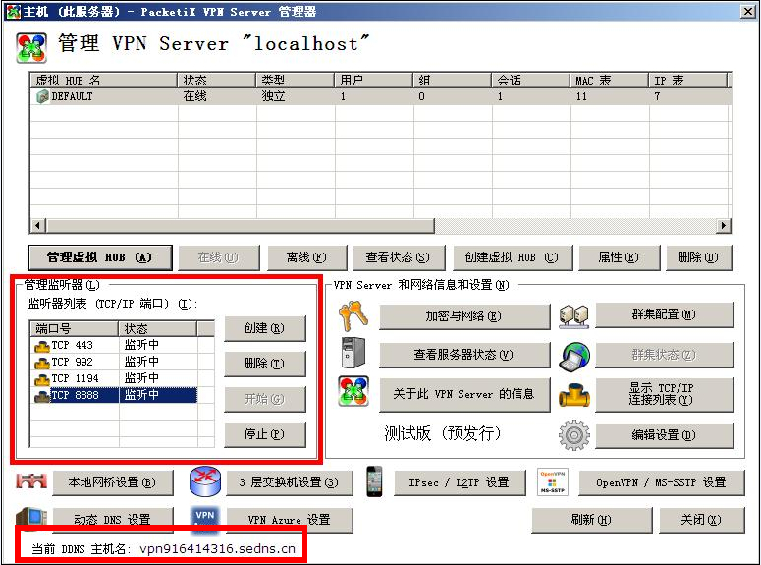Open 加密与网络 settings
Screen dimensions: 761x565
[464, 316]
